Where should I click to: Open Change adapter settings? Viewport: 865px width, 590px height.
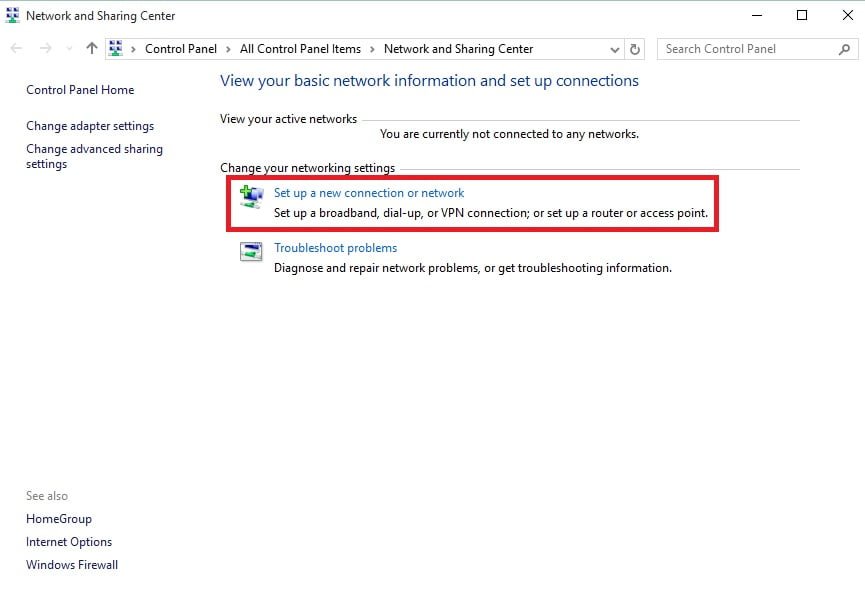tap(90, 126)
